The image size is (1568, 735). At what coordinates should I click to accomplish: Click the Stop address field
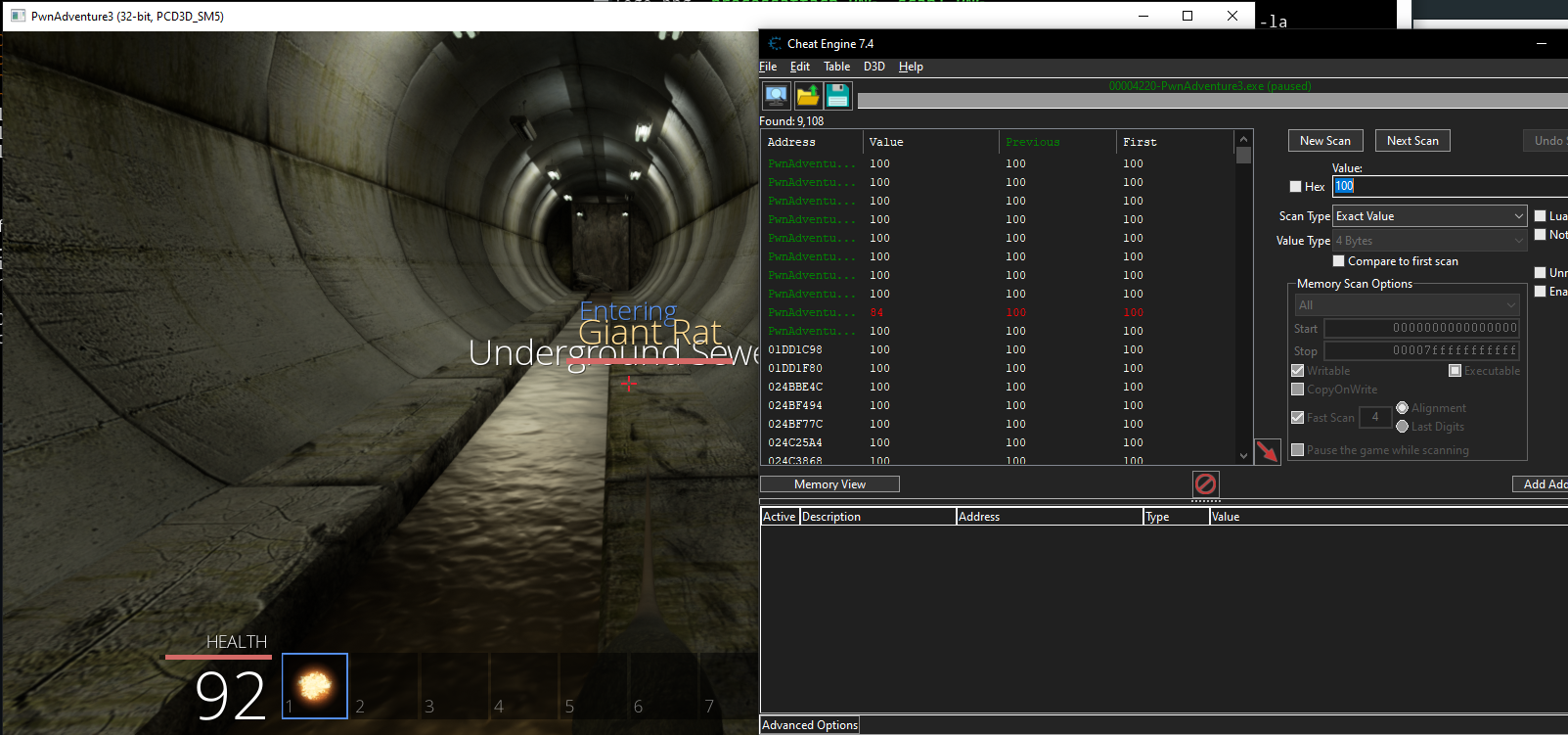point(1421,350)
